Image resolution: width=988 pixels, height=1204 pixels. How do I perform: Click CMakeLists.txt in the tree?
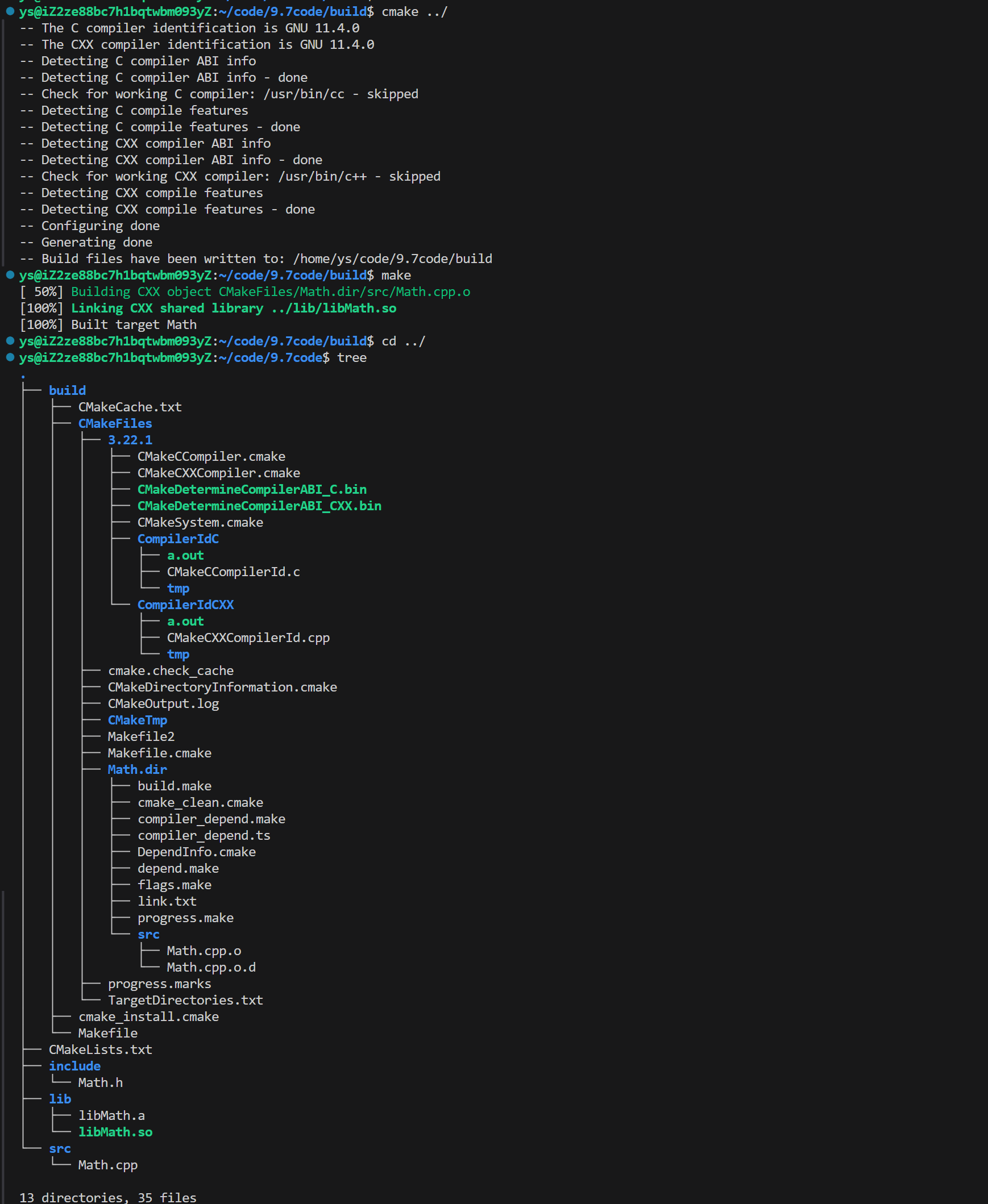point(100,1051)
